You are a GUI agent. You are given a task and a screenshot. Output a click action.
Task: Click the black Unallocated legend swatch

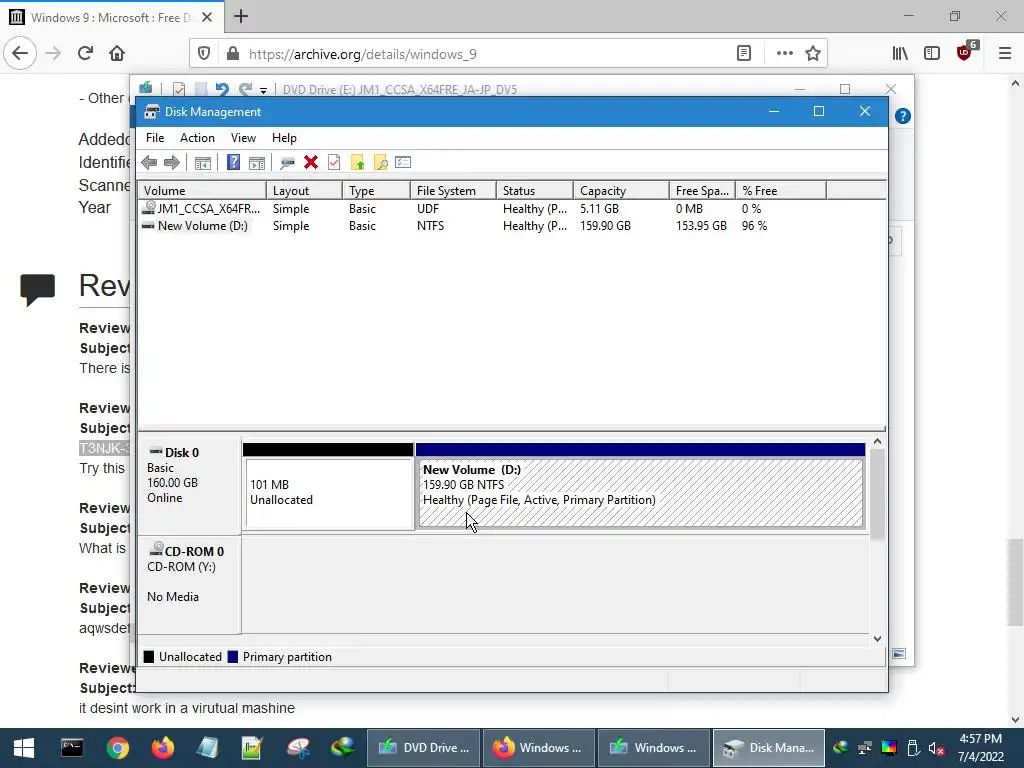coord(149,657)
